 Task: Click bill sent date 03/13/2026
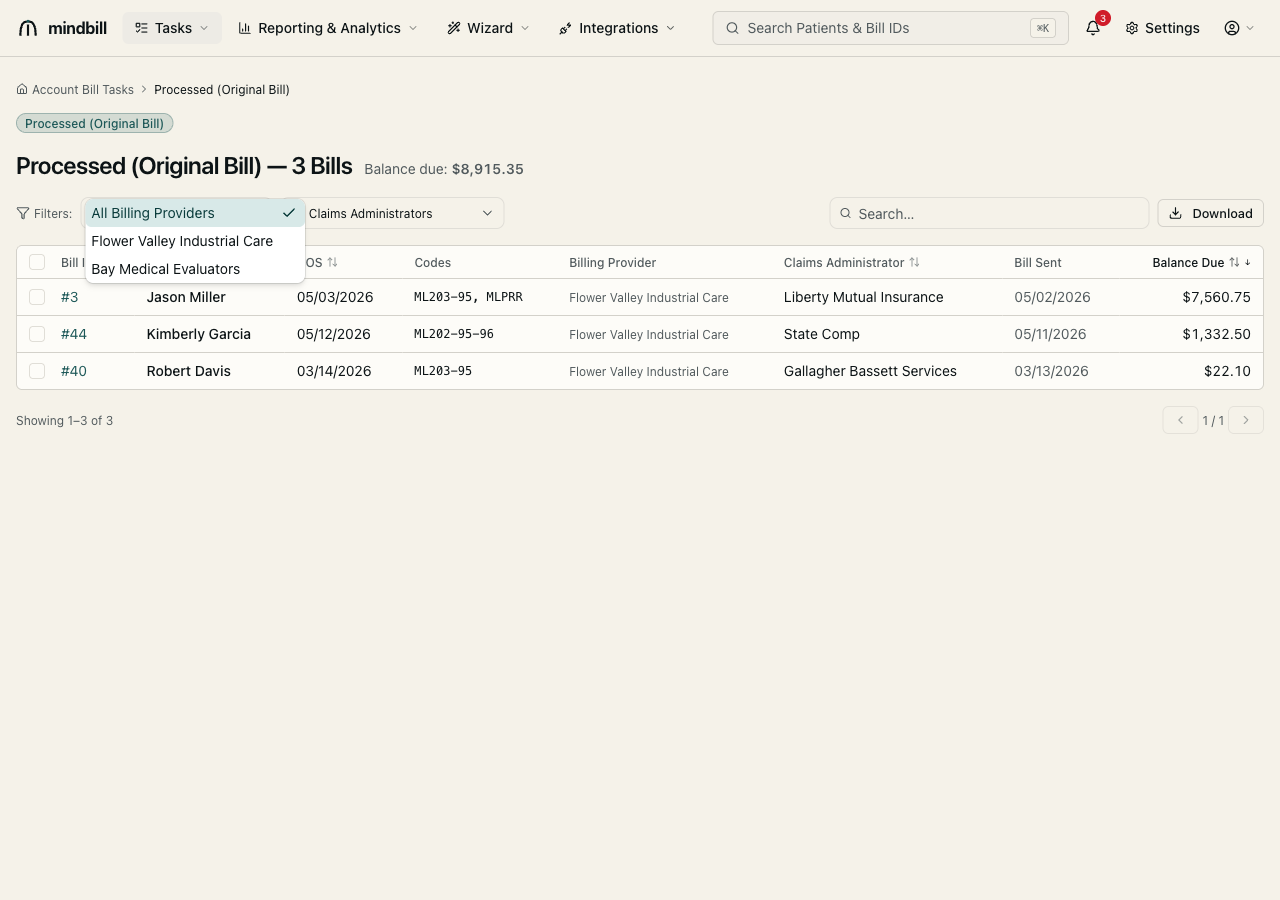coord(1051,371)
